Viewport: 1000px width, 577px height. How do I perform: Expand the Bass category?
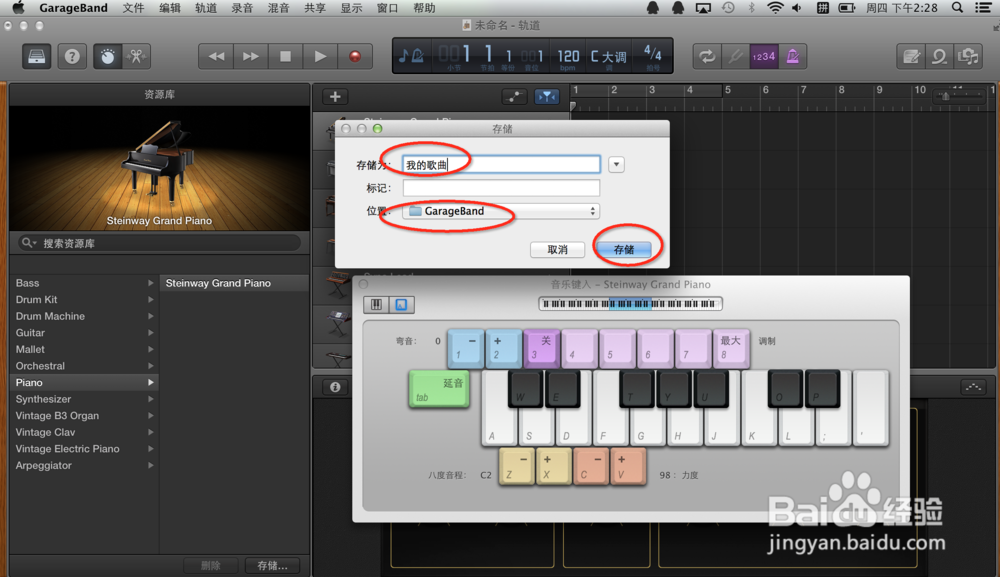pyautogui.click(x=151, y=283)
